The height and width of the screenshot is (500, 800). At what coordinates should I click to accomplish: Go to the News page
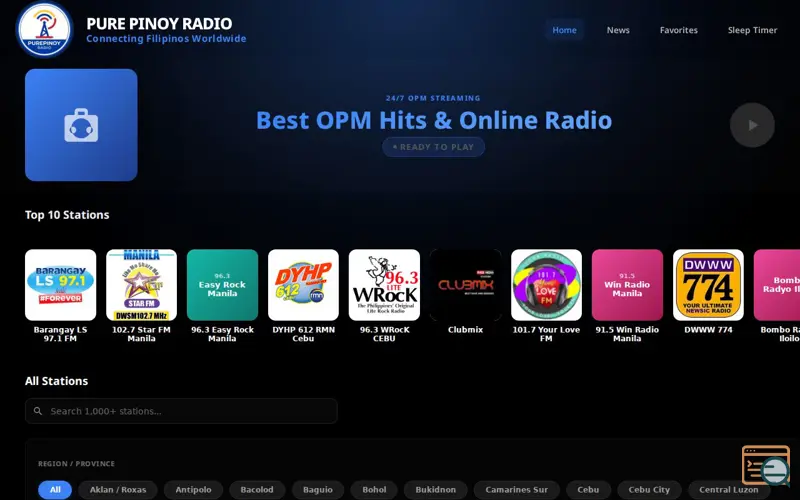click(x=618, y=30)
